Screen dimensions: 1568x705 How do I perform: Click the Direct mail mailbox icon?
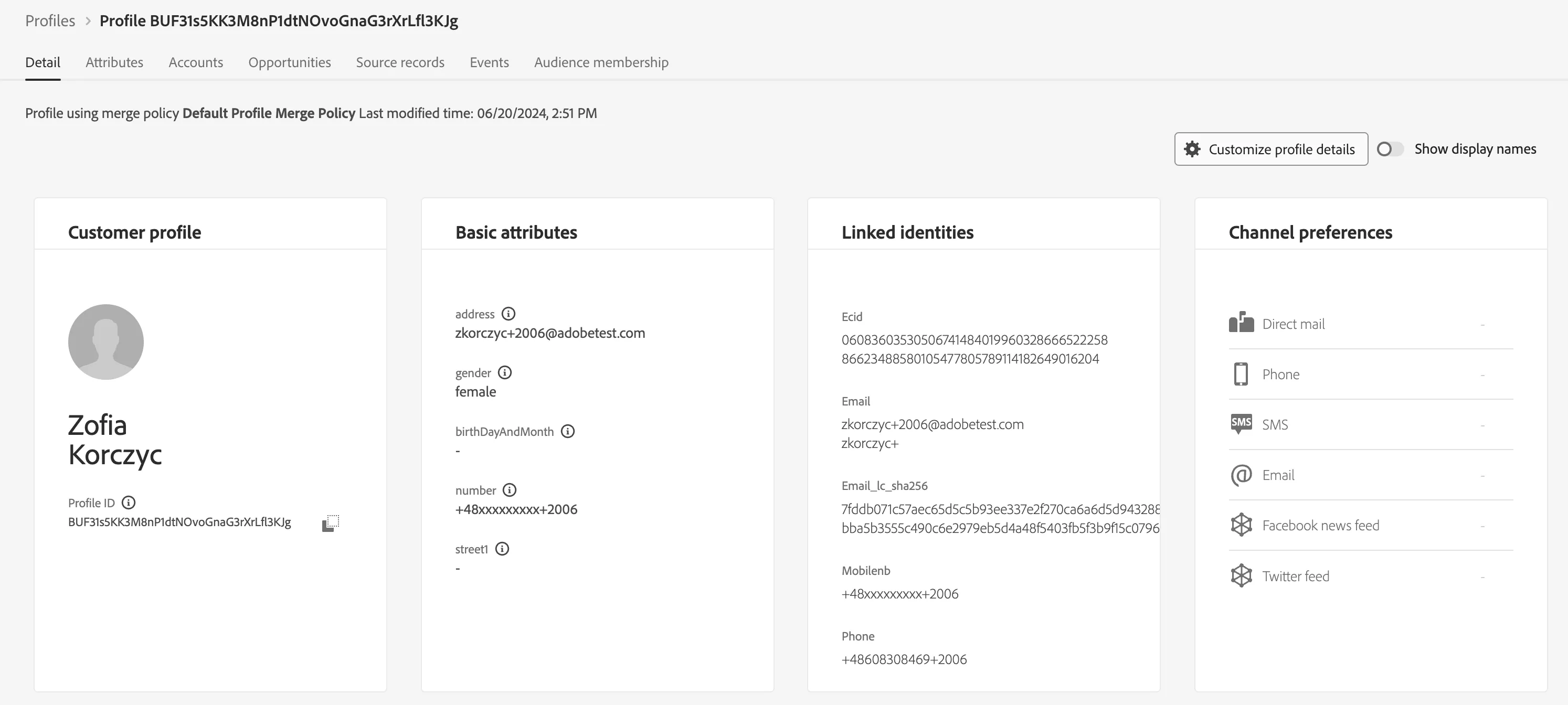pos(1241,323)
